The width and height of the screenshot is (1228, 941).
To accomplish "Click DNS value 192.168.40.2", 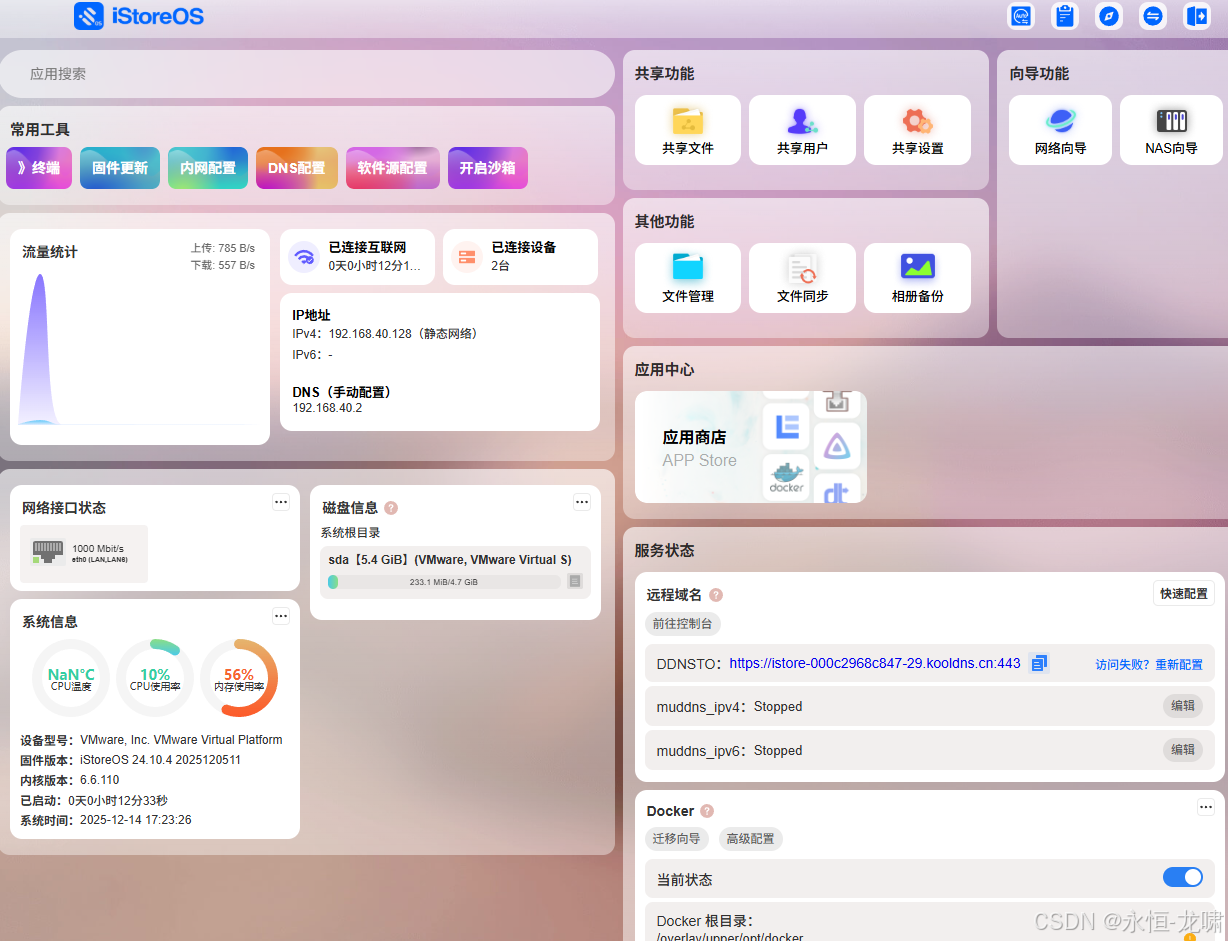I will tap(327, 408).
